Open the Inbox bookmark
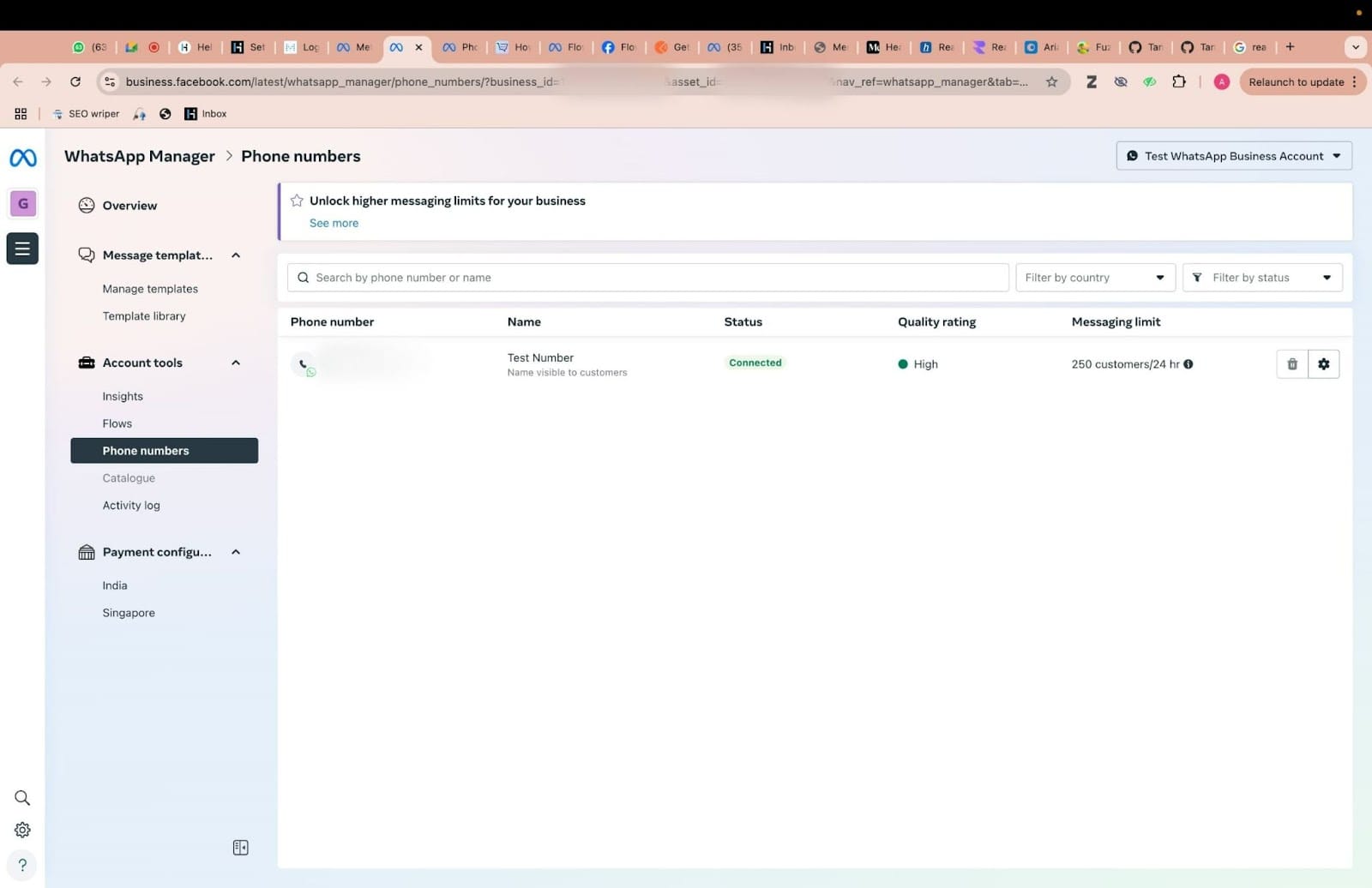The width and height of the screenshot is (1372, 888). (x=206, y=114)
